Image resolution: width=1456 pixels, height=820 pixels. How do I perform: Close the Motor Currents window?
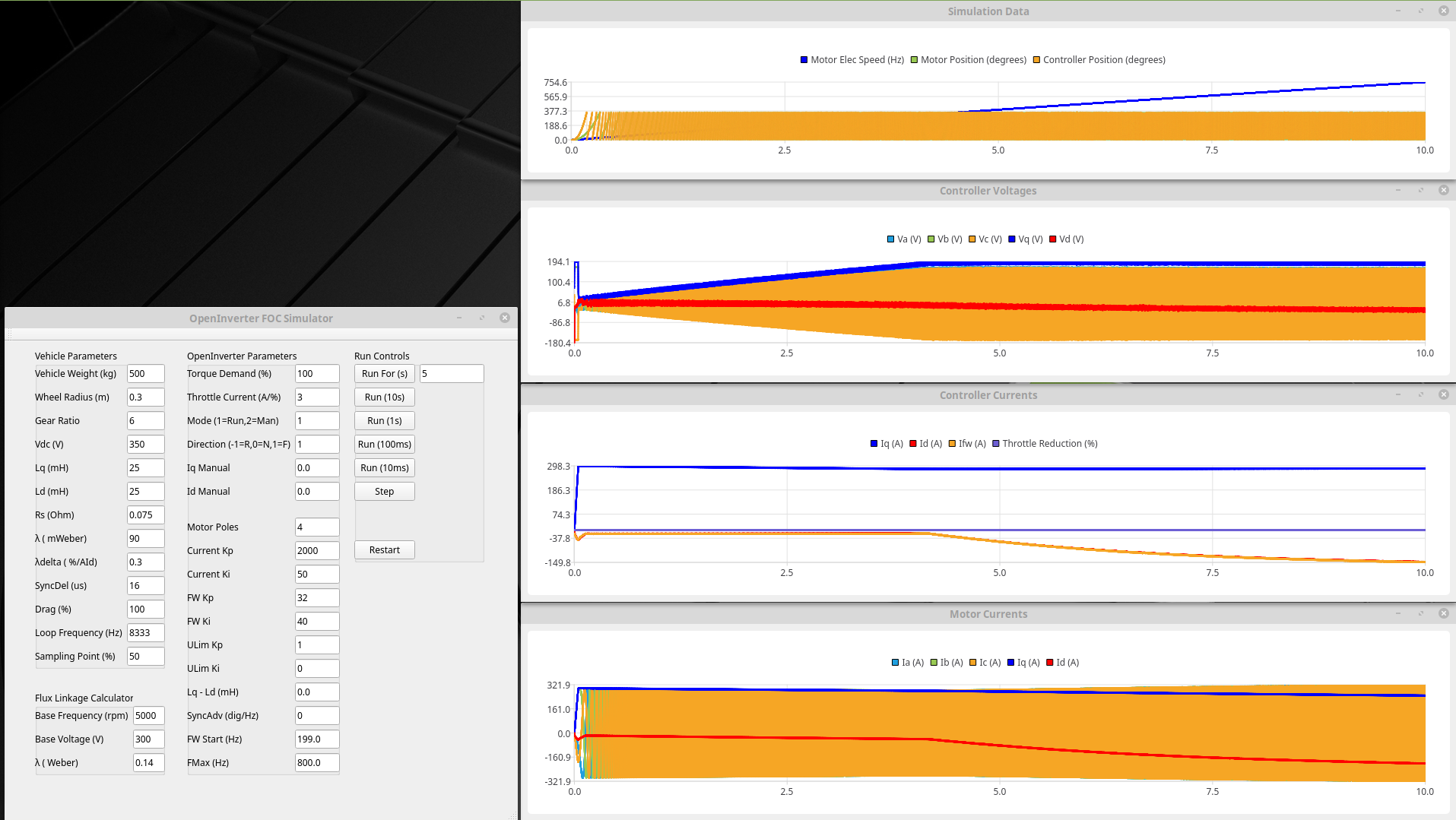1443,613
